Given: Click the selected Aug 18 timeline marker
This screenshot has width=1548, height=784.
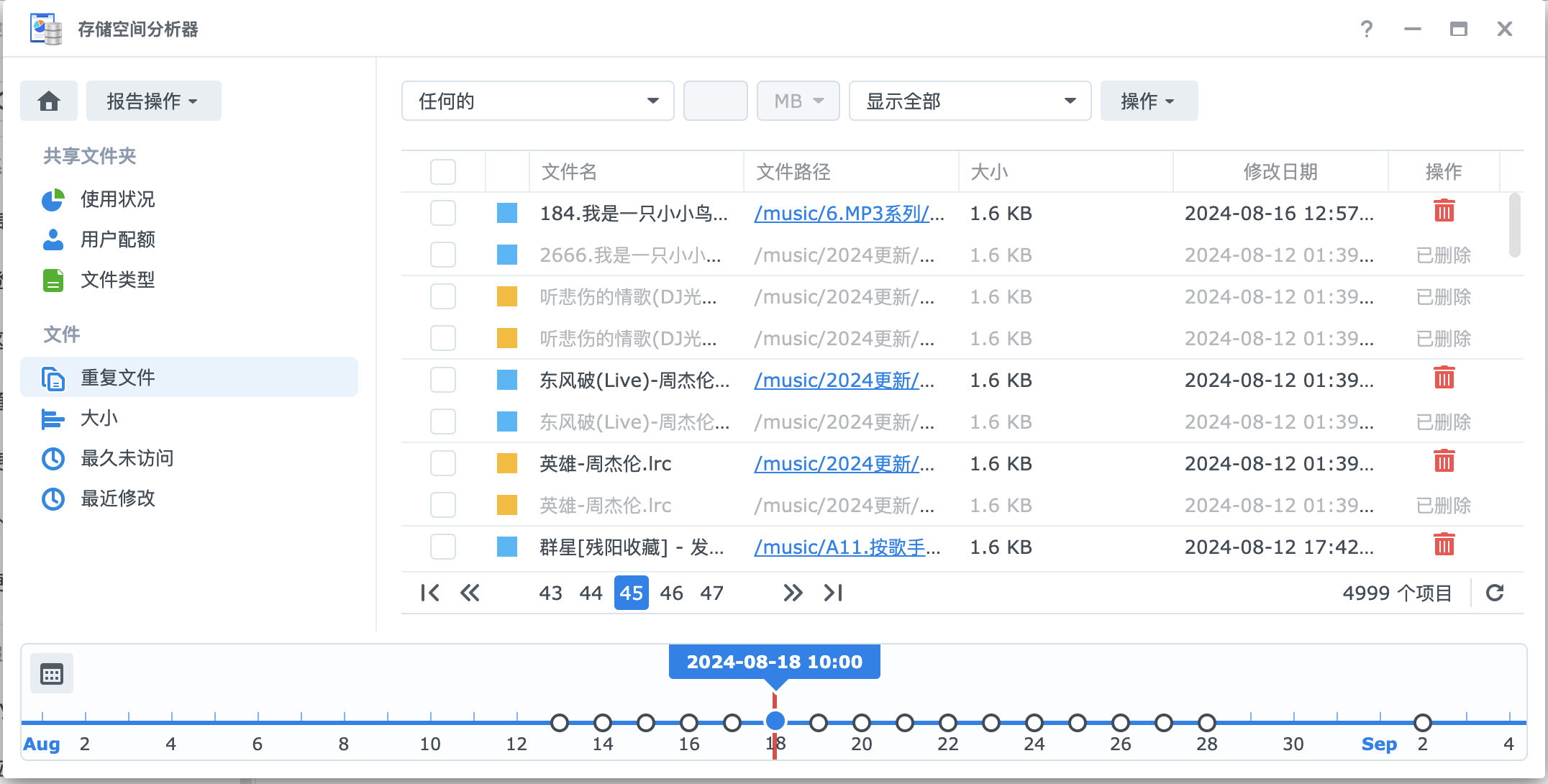Looking at the screenshot, I should click(775, 721).
